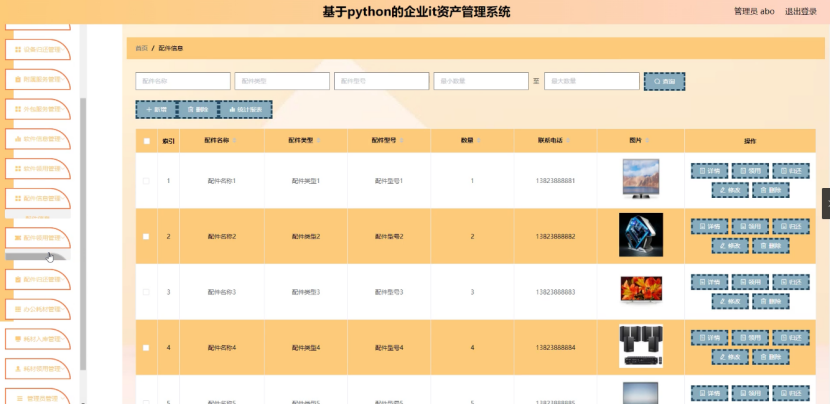830x404 pixels.
Task: Click 领用 icon button in row 配件名称3
Action: [750, 282]
